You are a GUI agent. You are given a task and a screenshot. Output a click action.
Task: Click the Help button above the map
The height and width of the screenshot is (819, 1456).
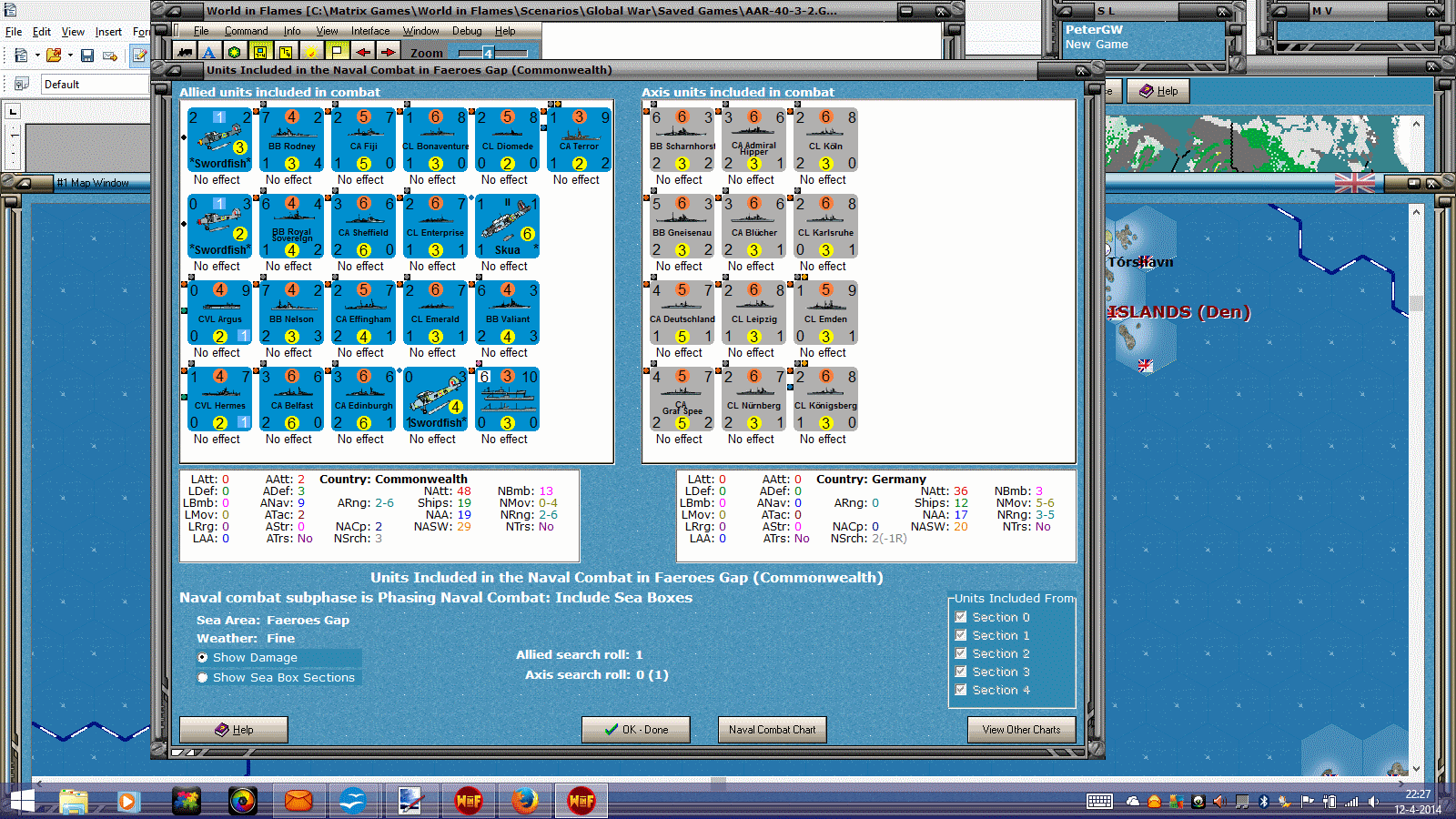pyautogui.click(x=1158, y=91)
